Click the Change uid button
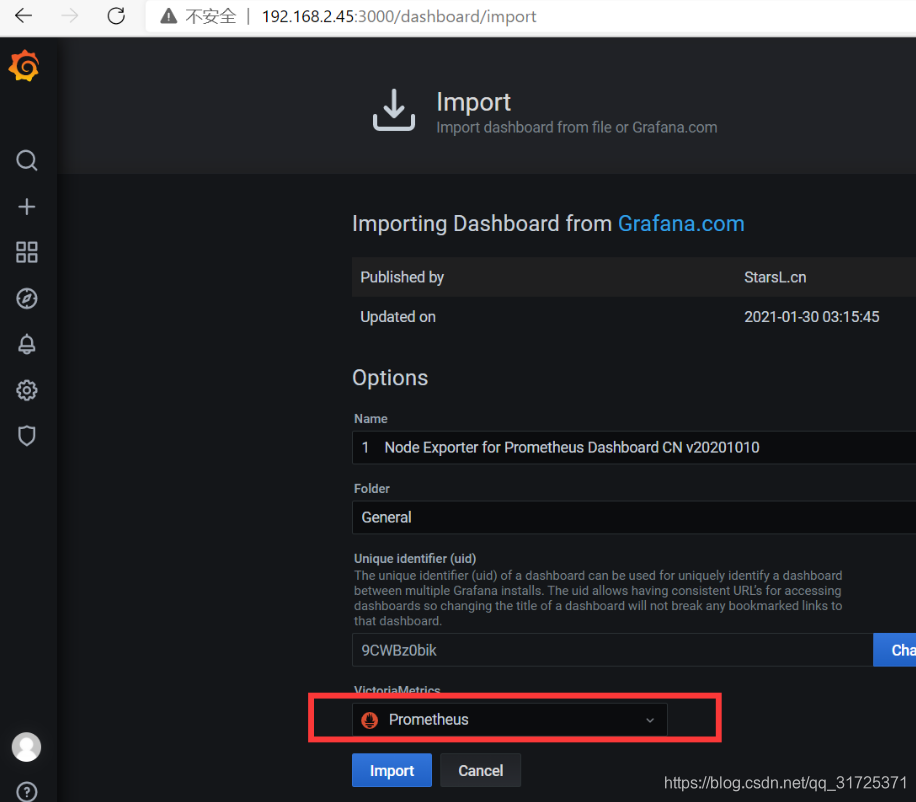The image size is (916, 802). 894,650
